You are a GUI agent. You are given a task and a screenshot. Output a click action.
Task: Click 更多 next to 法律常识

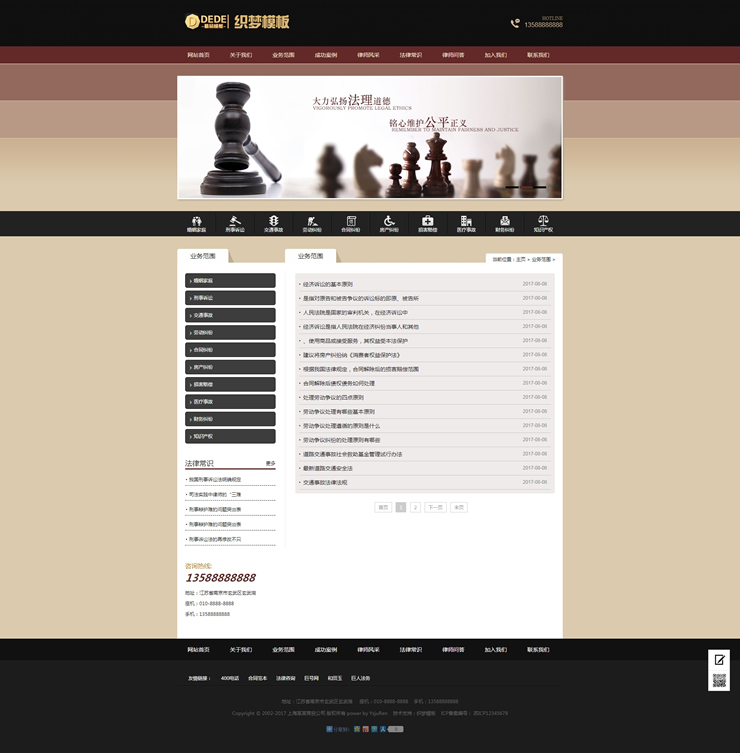[x=270, y=463]
